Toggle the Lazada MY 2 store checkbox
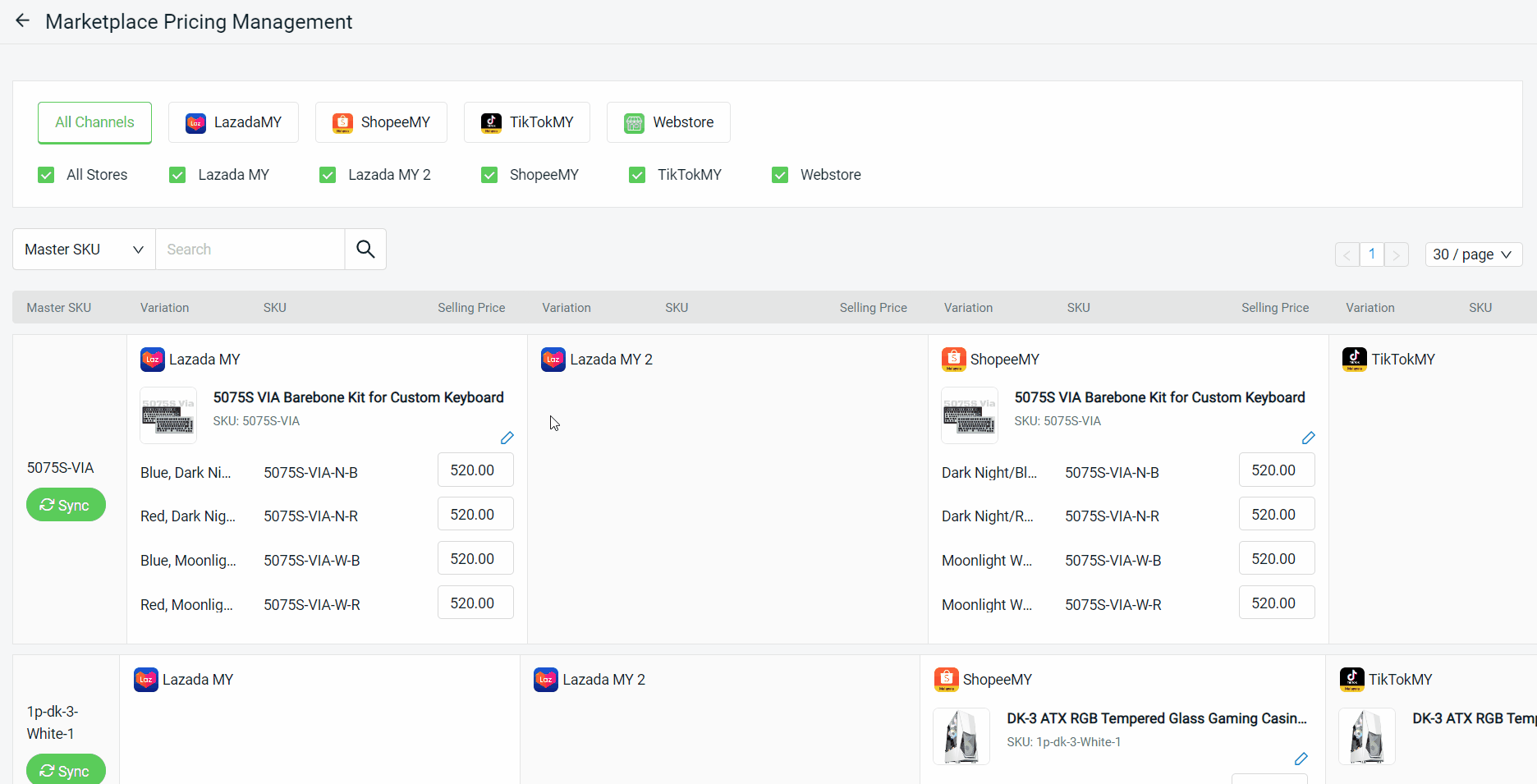Screen dimensions: 1537x784 click(x=328, y=175)
